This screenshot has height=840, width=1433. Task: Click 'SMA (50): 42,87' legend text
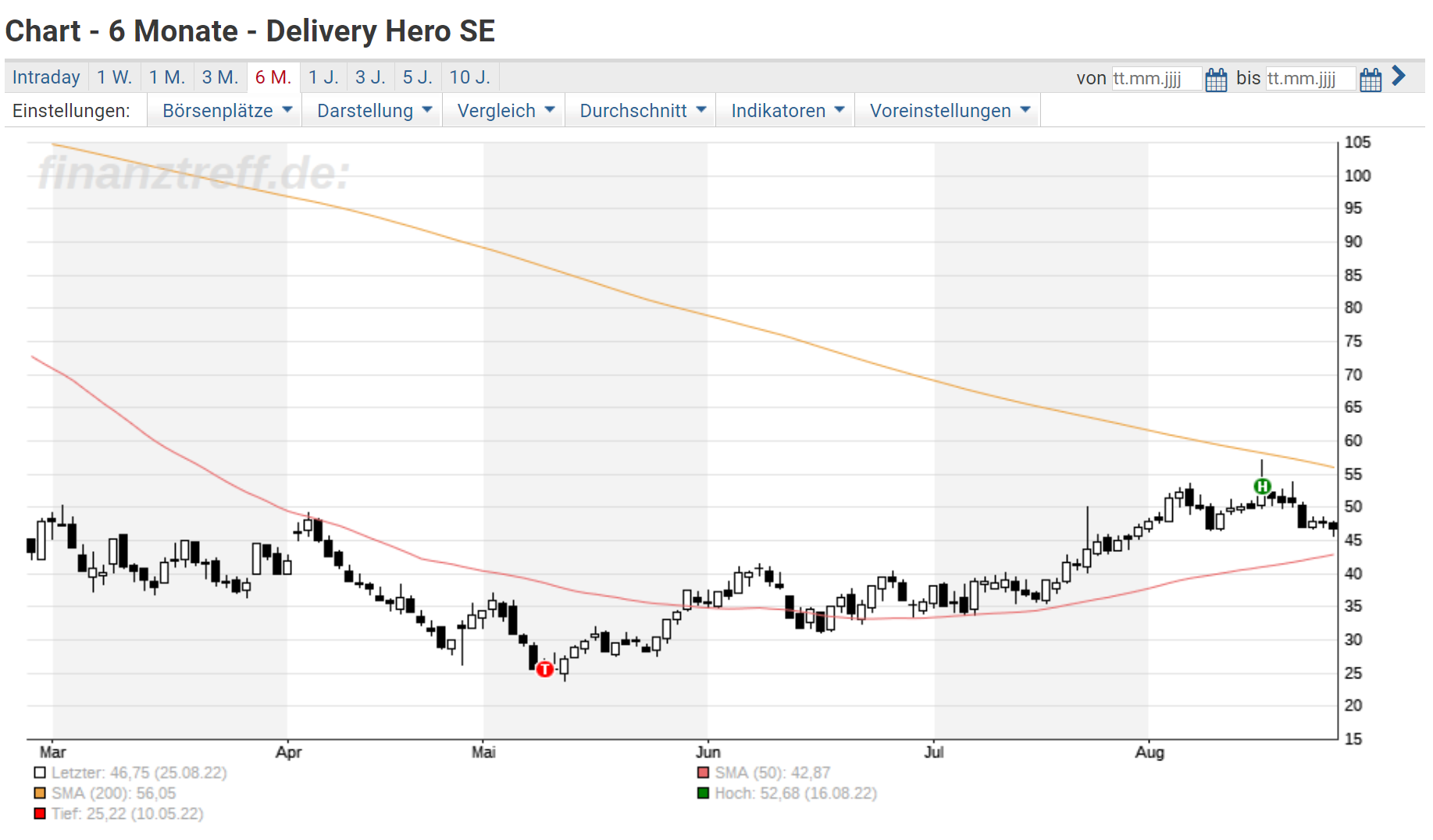[772, 773]
